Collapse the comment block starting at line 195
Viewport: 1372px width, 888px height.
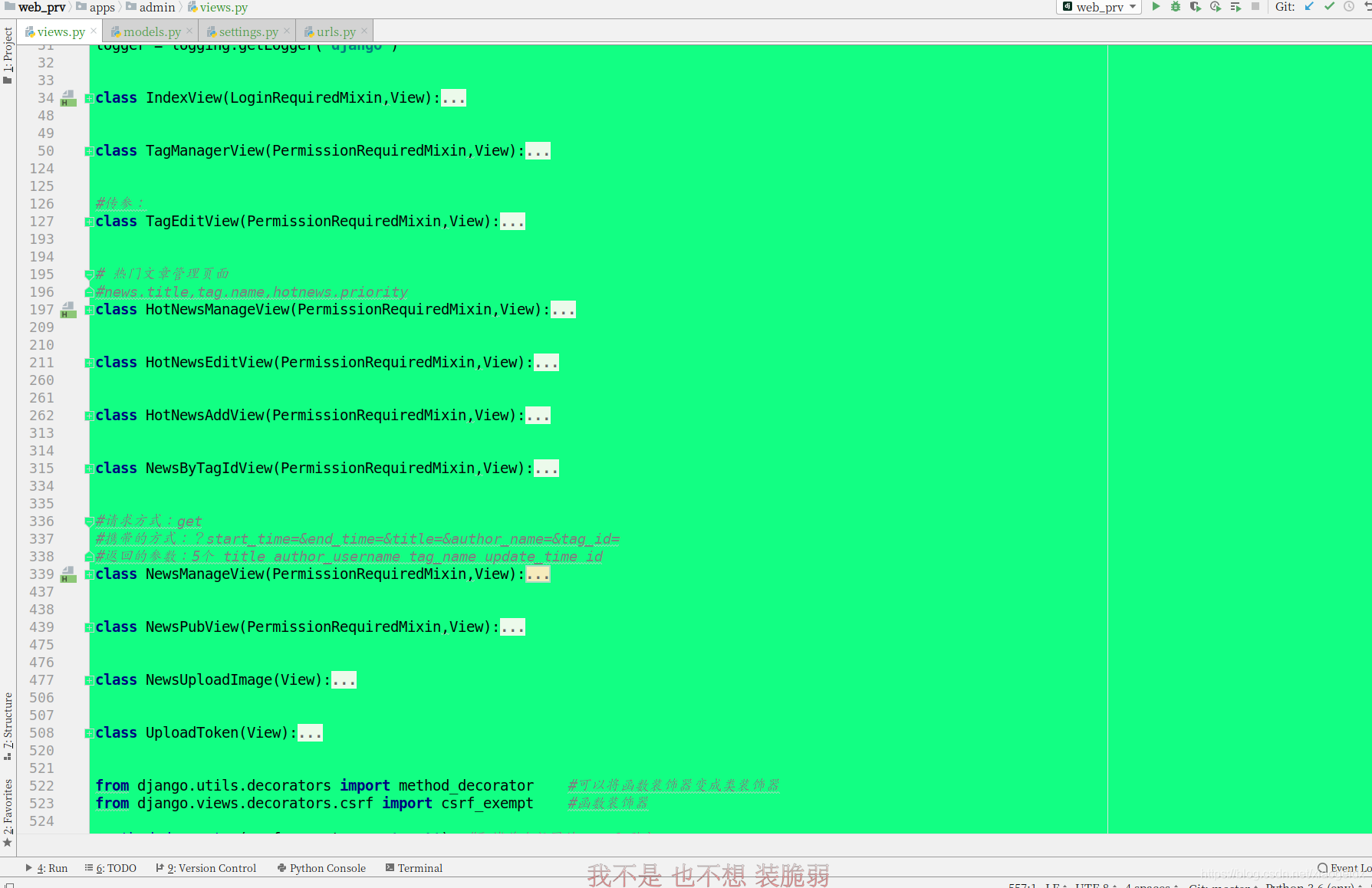pos(89,275)
